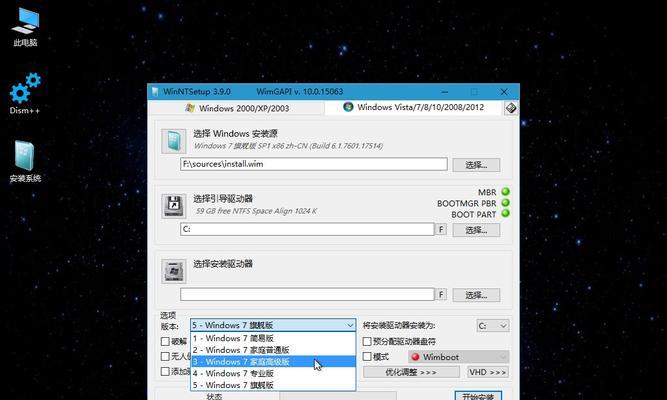Click the F button next to boot drive field

(441, 229)
